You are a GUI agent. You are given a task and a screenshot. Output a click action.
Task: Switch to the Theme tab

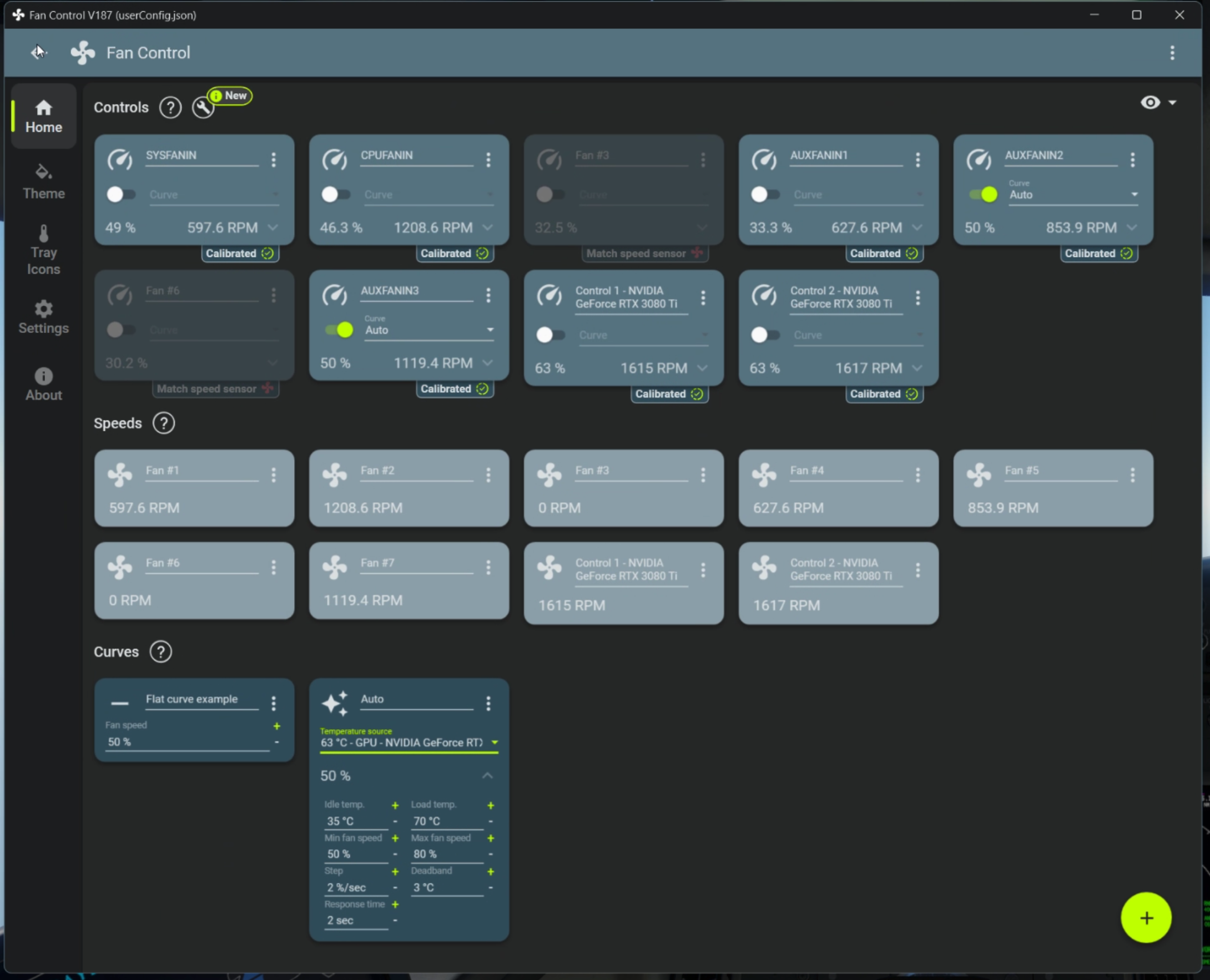43,182
